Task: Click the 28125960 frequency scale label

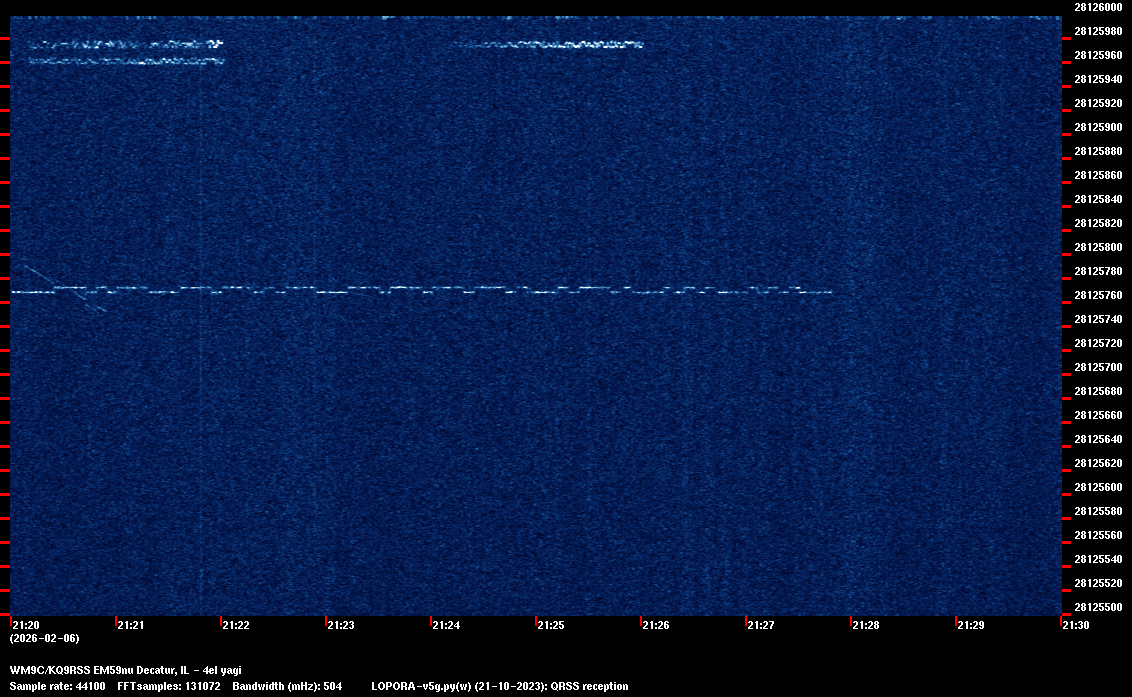Action: tap(1097, 55)
